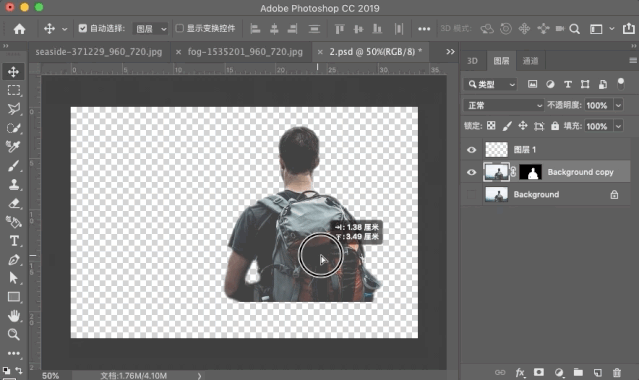
Task: Show the Background layer visibility box
Action: click(x=472, y=194)
